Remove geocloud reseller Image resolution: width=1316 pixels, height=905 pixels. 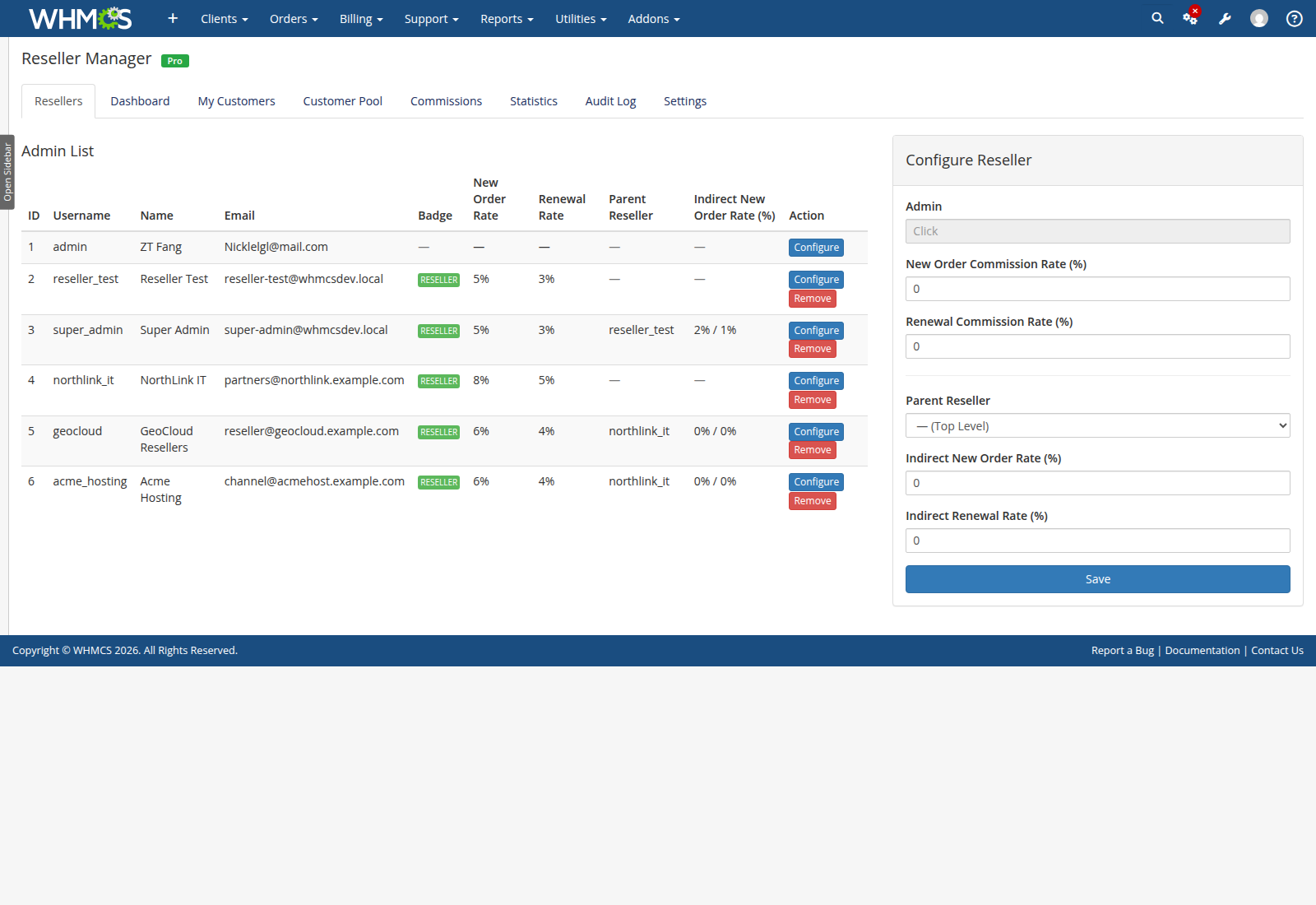point(813,450)
